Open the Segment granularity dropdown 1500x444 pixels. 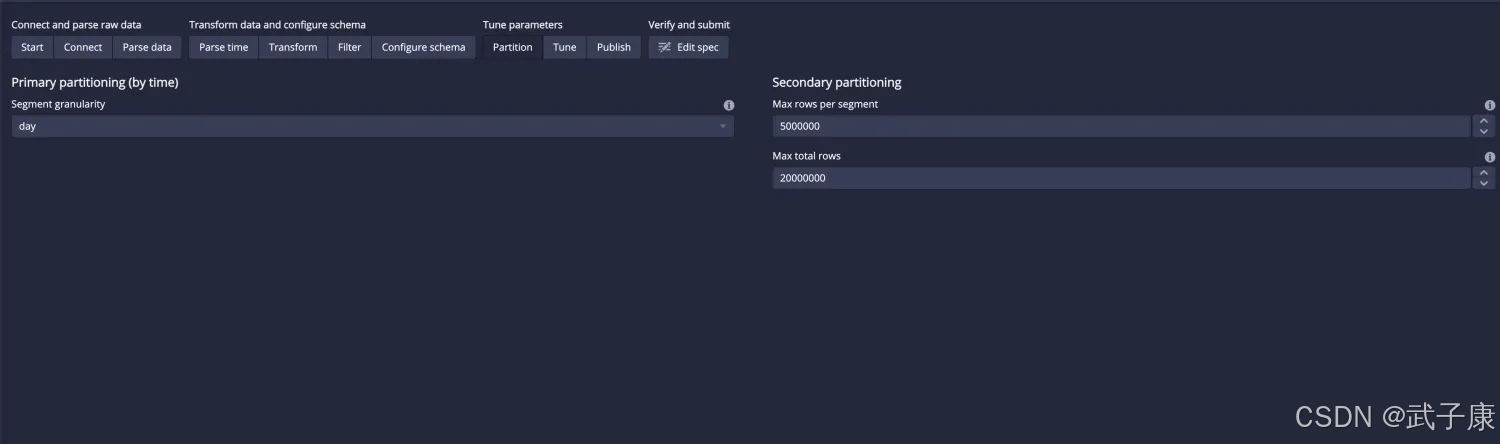pos(372,126)
